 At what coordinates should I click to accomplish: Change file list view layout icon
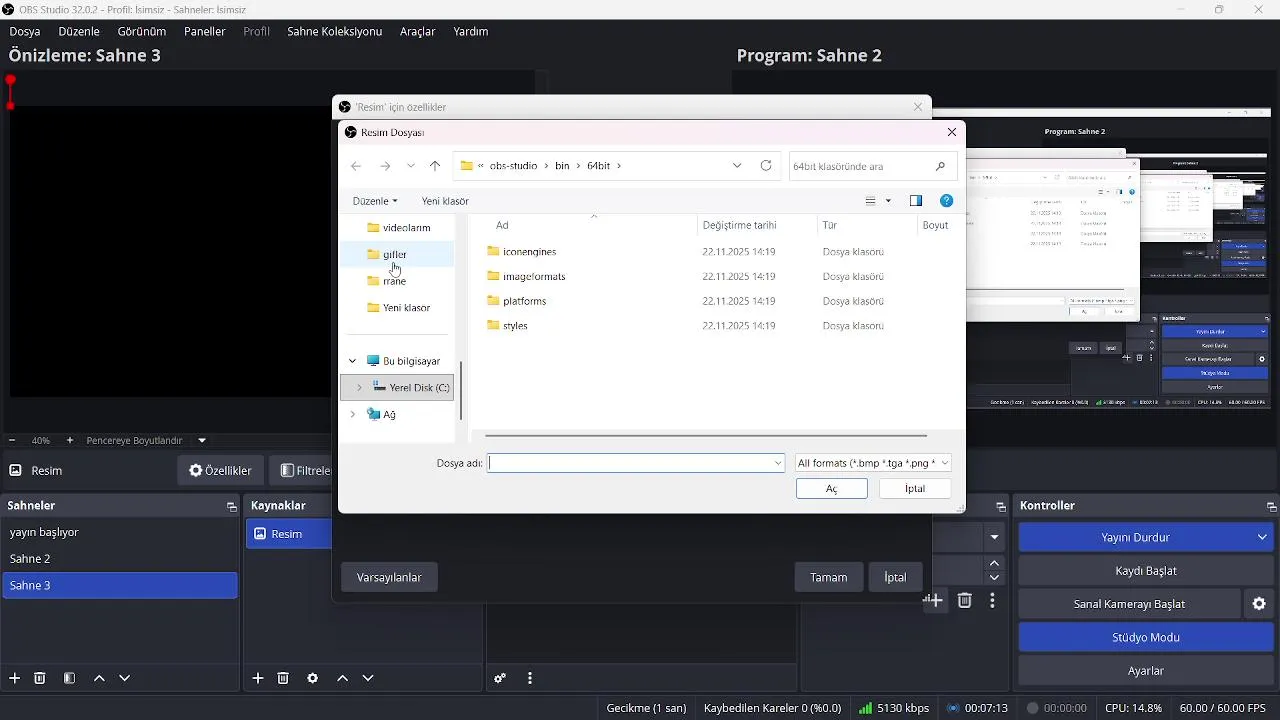point(871,201)
